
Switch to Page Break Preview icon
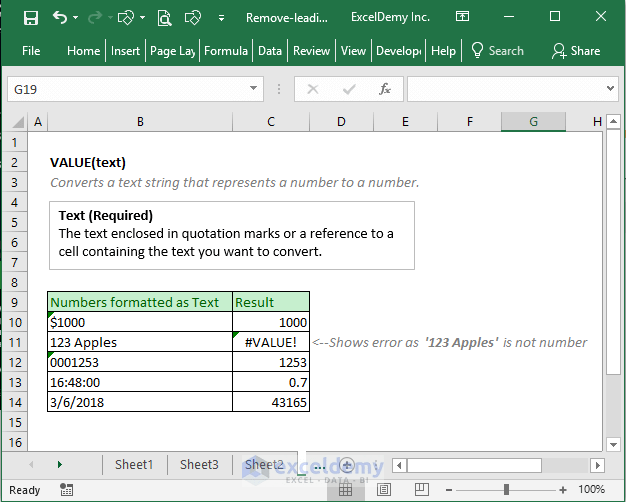[422, 490]
